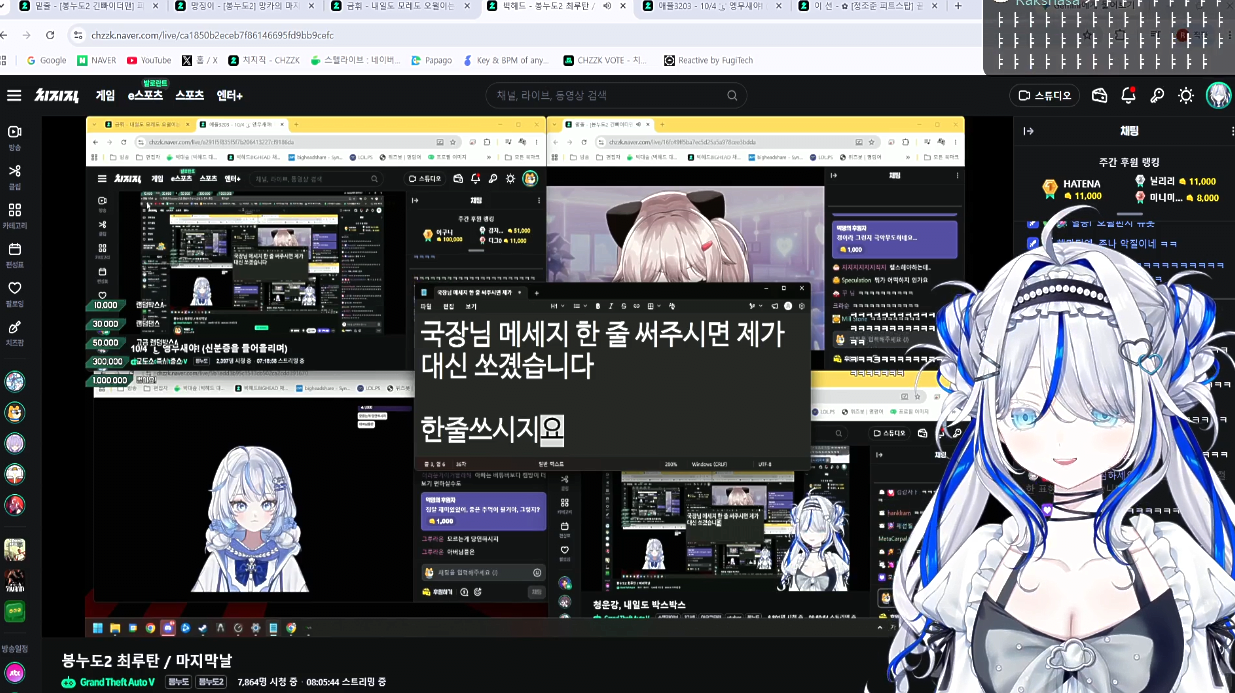
Task: Open the CHZZK VOTE bookmark
Action: (605, 60)
